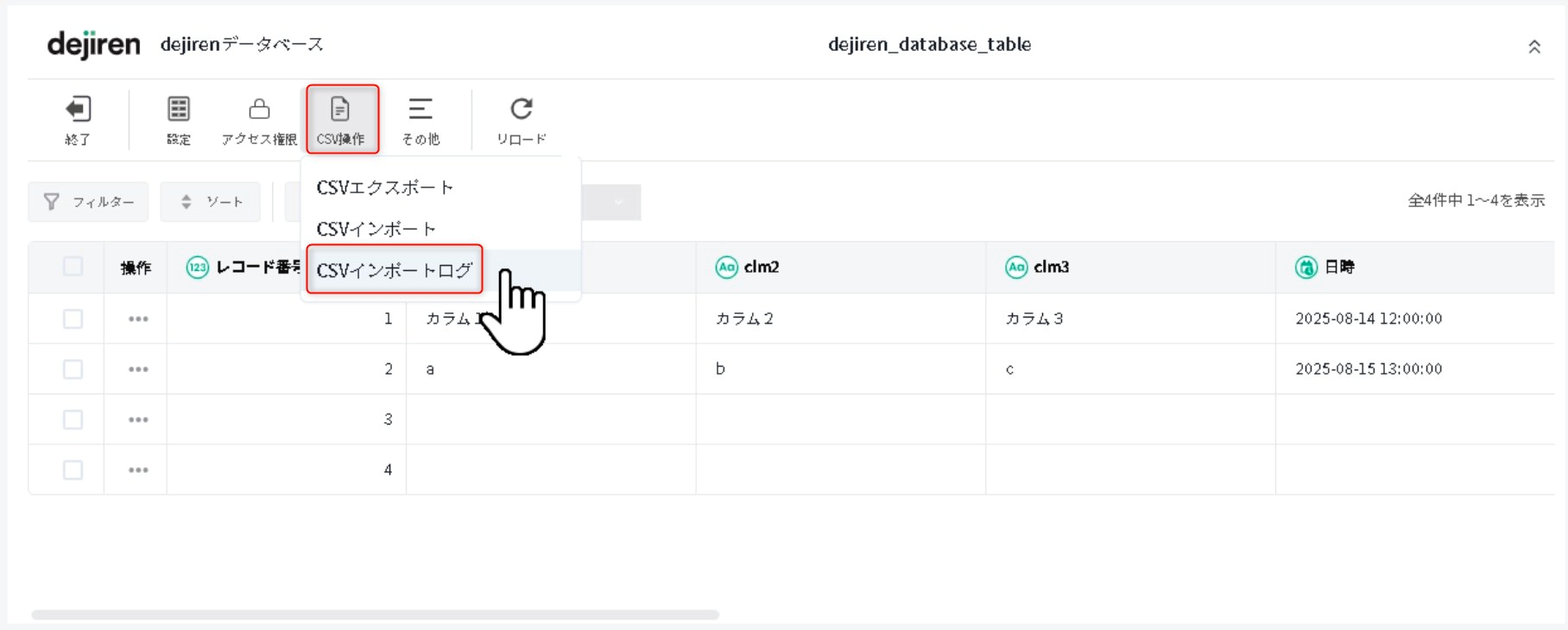
Task: Open row 2's three-dot actions menu
Action: [x=138, y=369]
